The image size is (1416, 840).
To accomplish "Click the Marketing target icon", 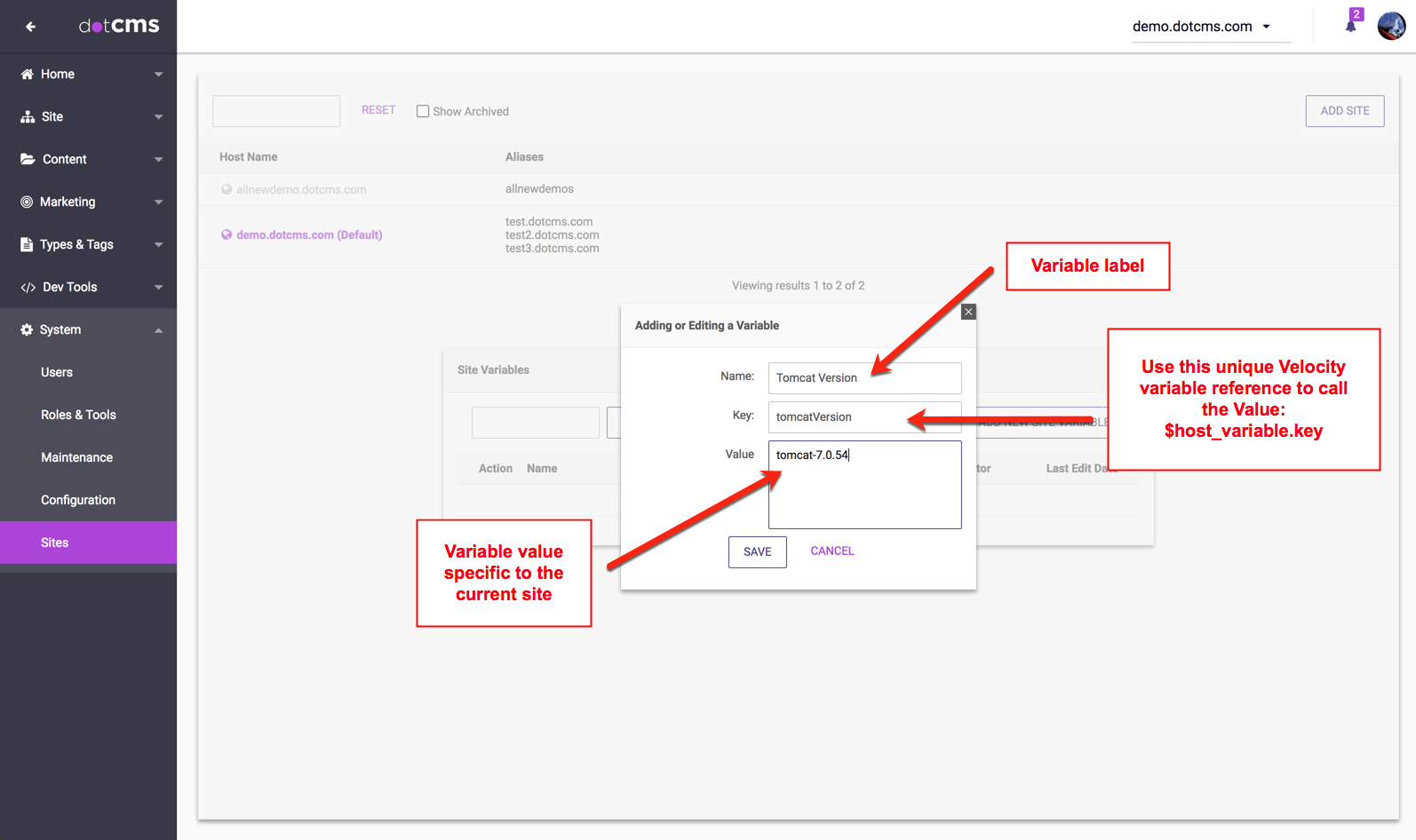I will 27,202.
